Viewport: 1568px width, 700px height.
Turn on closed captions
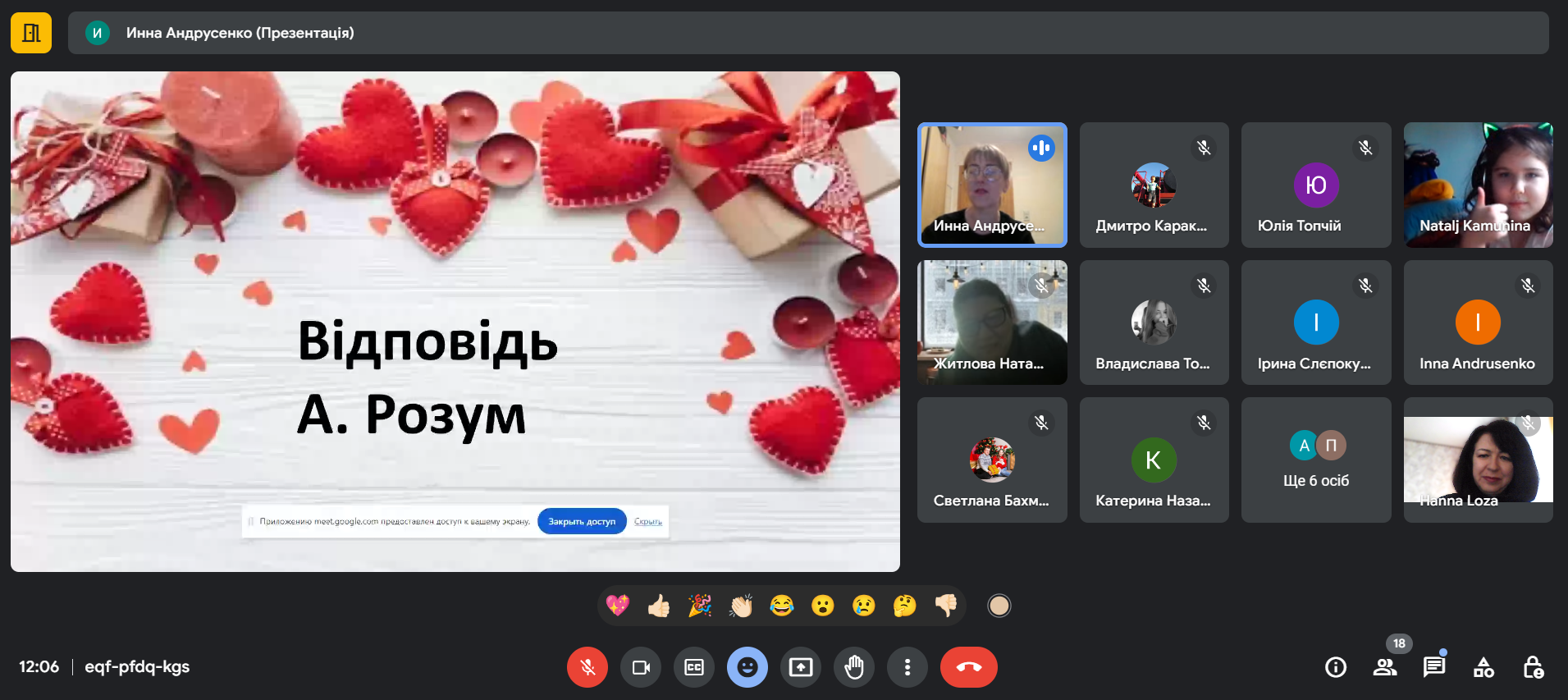click(x=693, y=667)
